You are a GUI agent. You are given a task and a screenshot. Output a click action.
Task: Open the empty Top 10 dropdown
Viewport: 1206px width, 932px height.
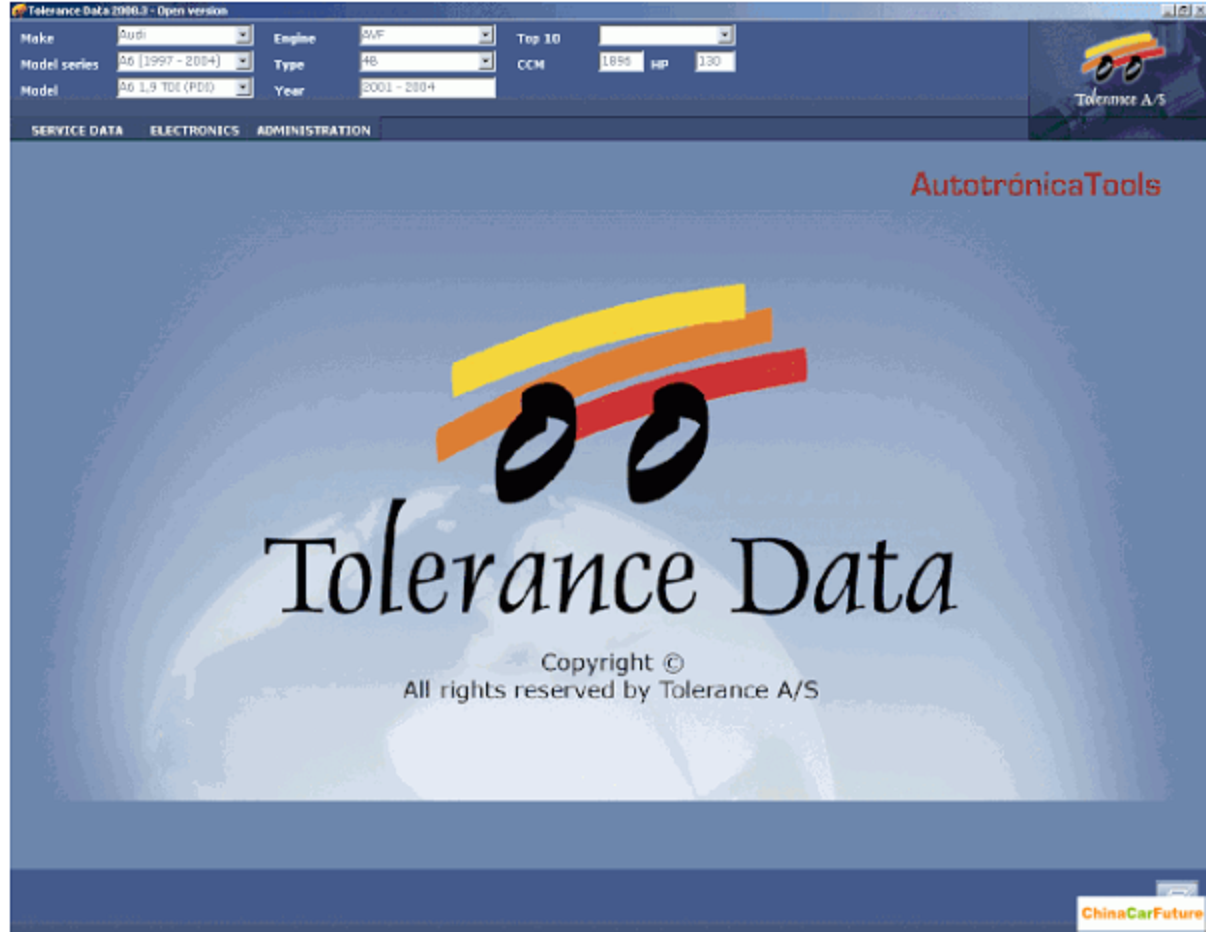pos(667,36)
